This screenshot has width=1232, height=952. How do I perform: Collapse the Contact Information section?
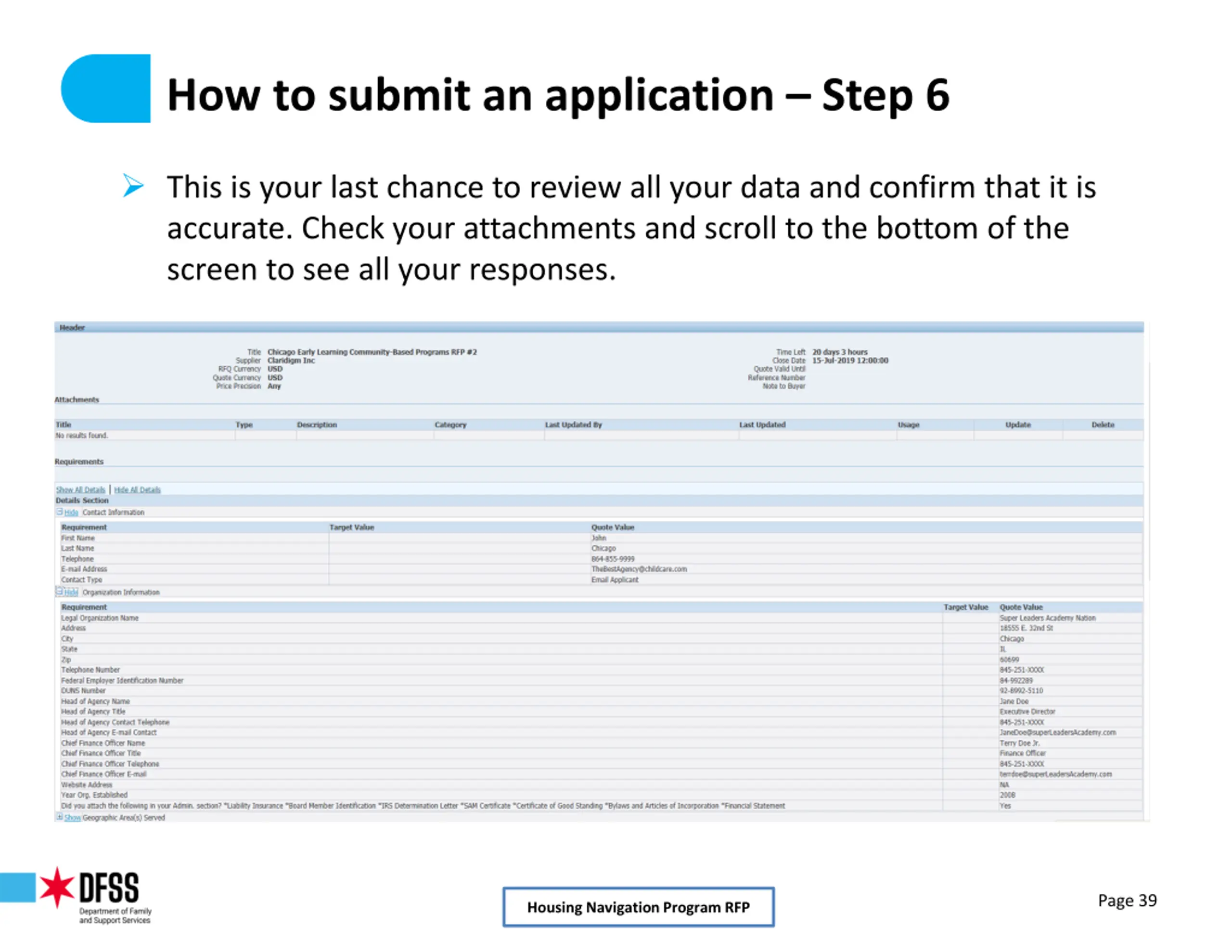[71, 513]
